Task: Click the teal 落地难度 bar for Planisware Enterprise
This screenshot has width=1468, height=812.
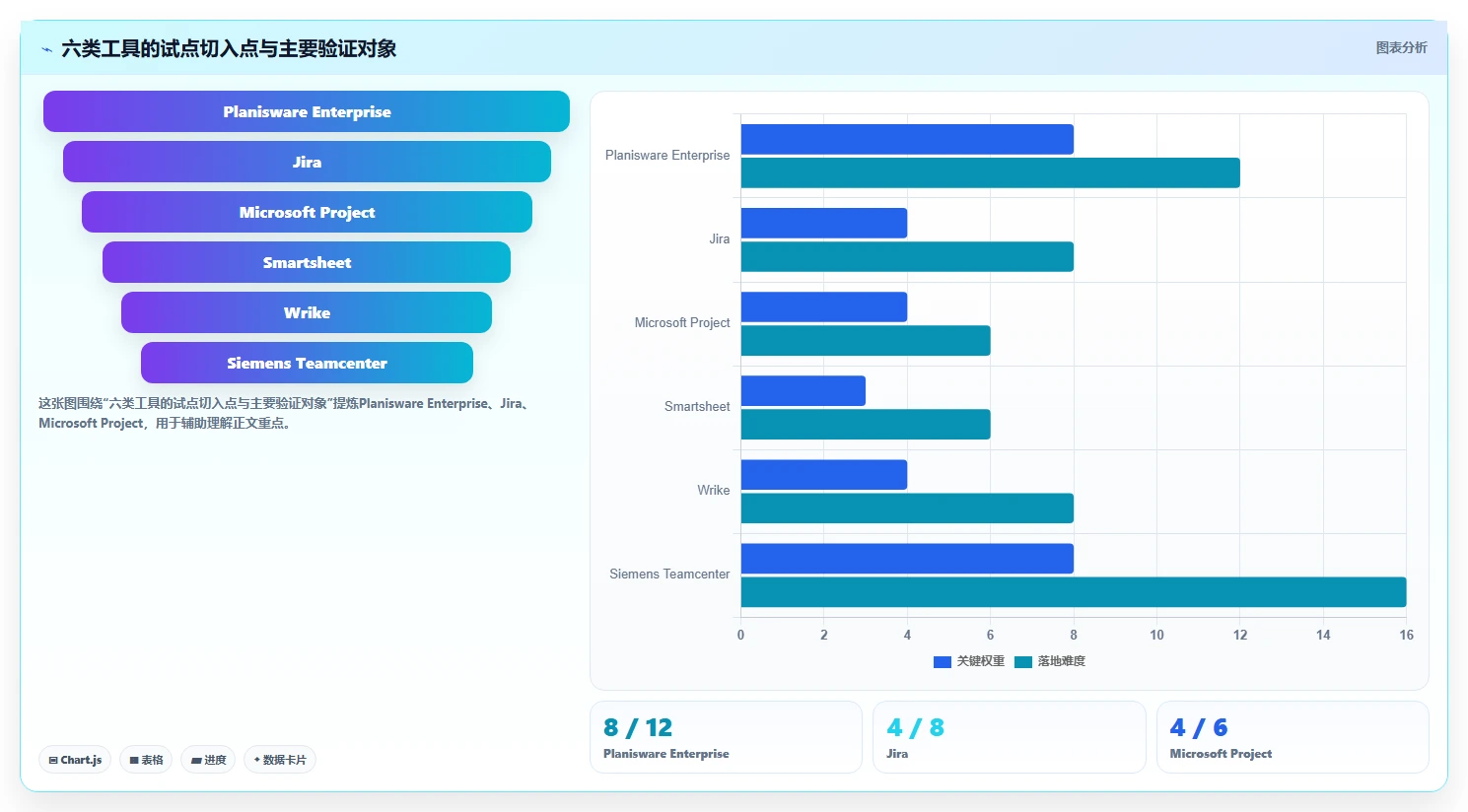Action: [x=991, y=172]
